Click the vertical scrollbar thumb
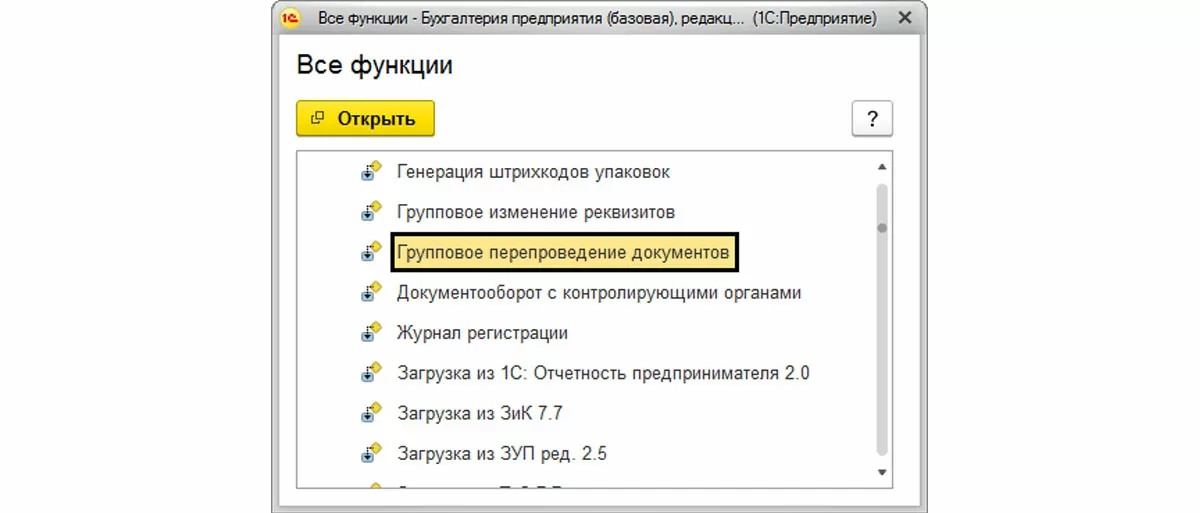 click(882, 228)
